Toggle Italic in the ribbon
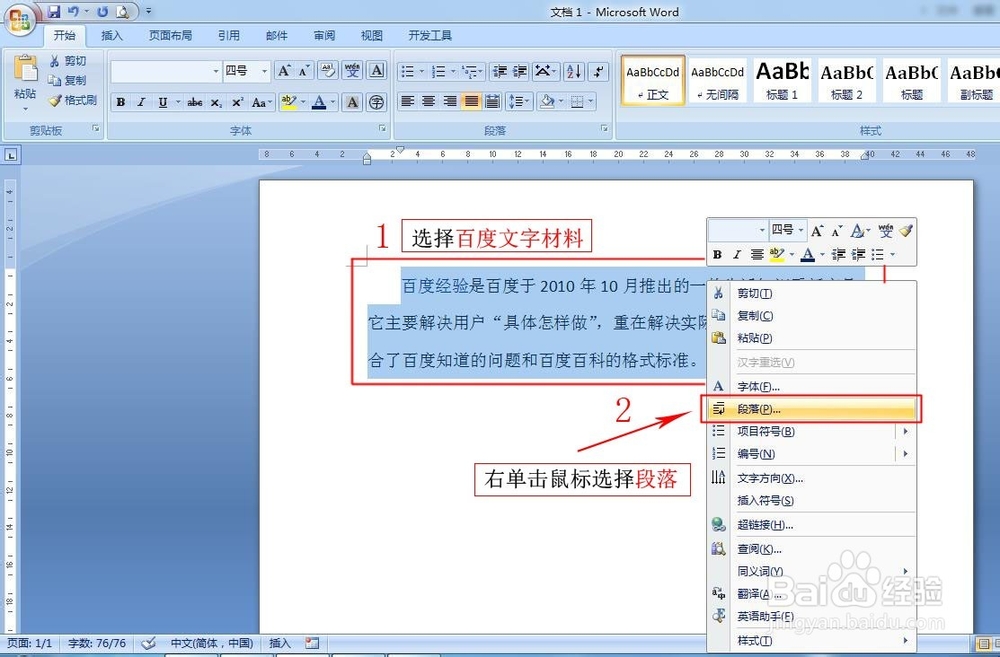This screenshot has width=1000, height=657. click(142, 102)
